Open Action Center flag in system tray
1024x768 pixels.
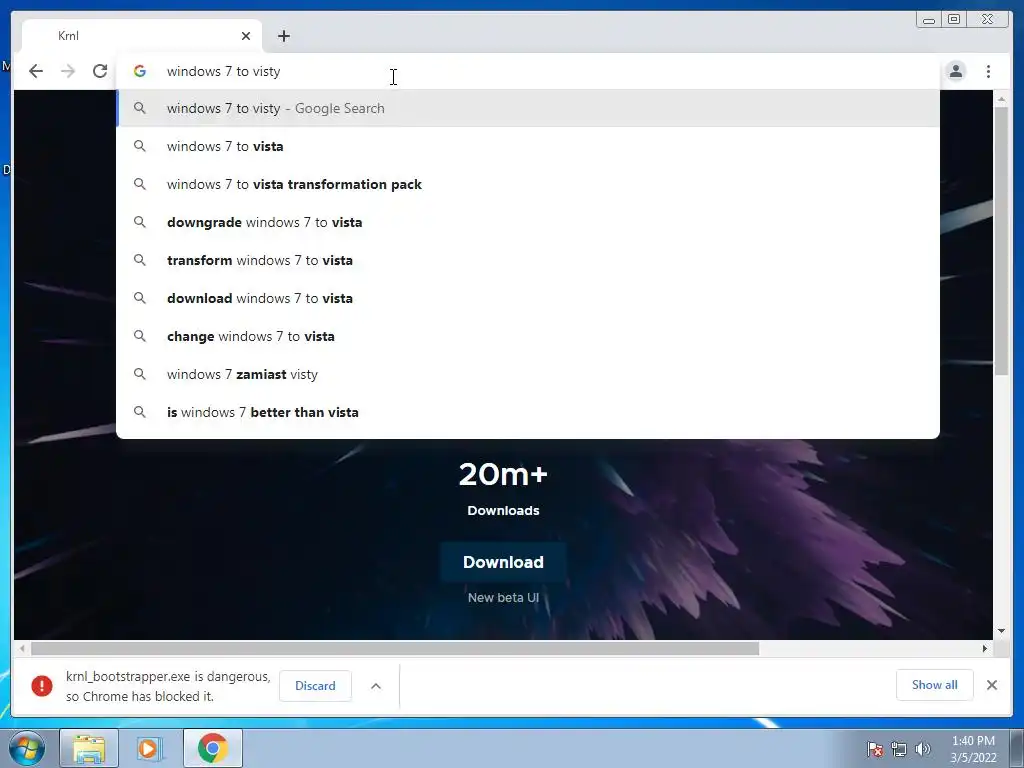(x=874, y=749)
